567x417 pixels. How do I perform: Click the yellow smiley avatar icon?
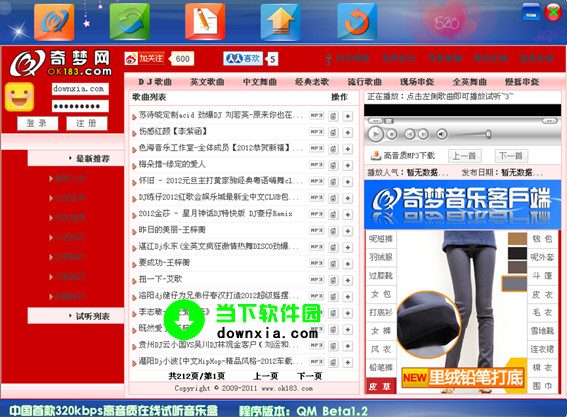tap(20, 97)
